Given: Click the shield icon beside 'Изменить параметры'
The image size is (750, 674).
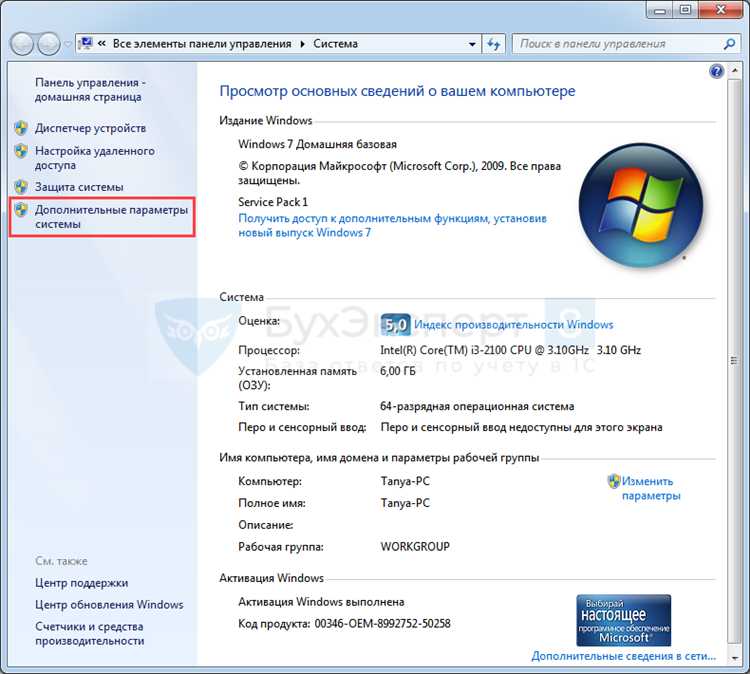Looking at the screenshot, I should (614, 481).
